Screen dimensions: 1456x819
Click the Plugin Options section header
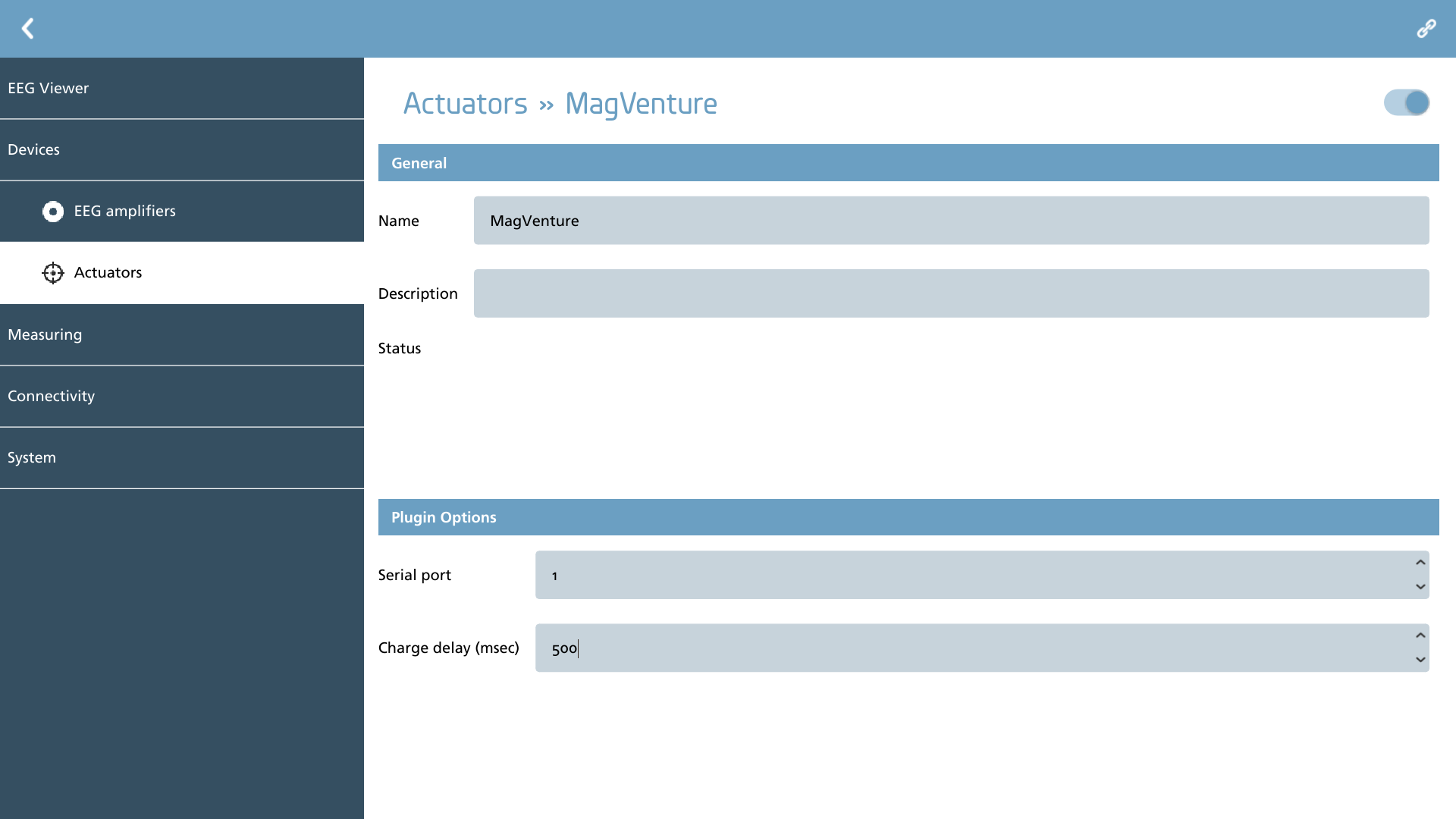(x=908, y=517)
